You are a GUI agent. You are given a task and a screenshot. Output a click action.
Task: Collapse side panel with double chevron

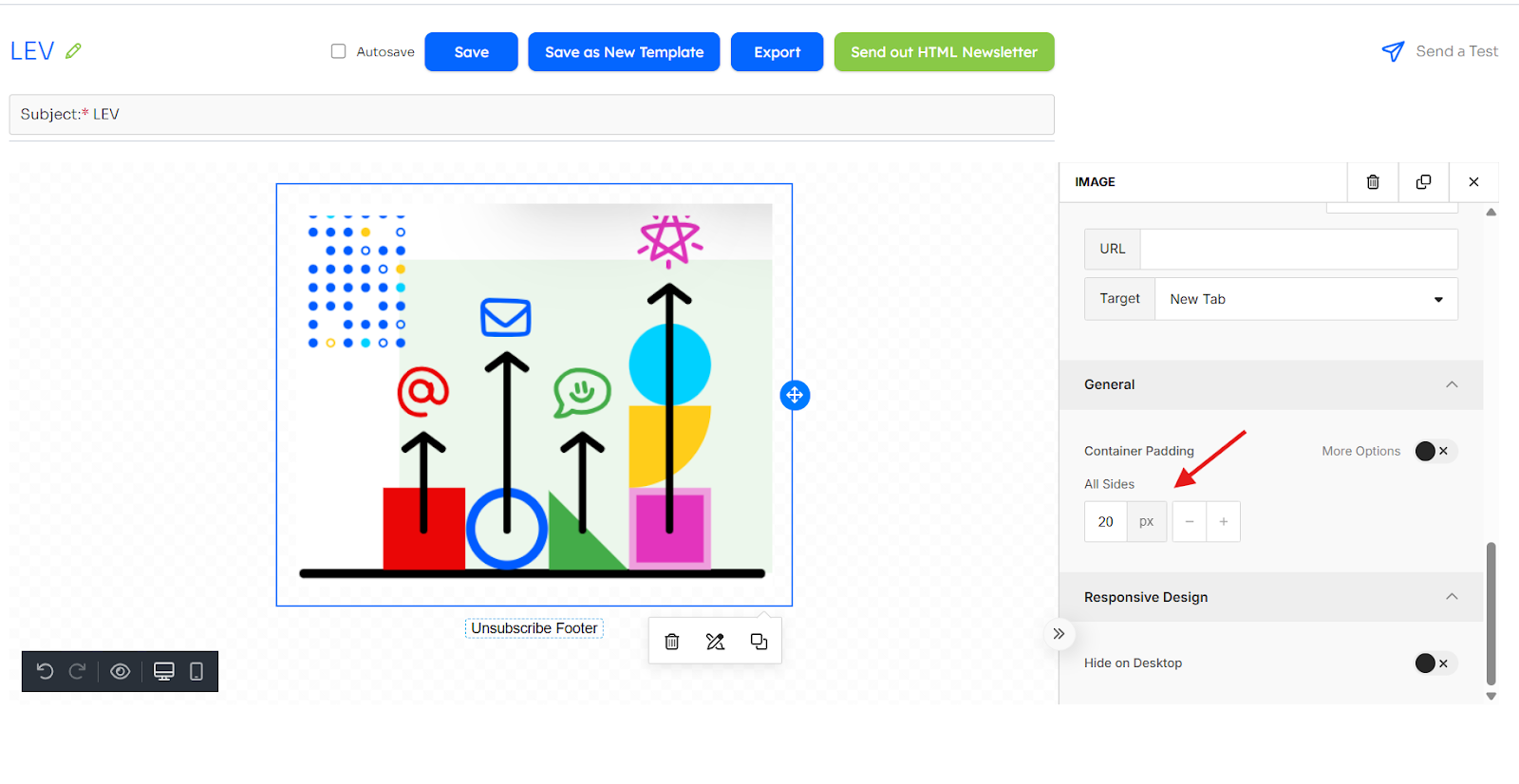coord(1059,634)
